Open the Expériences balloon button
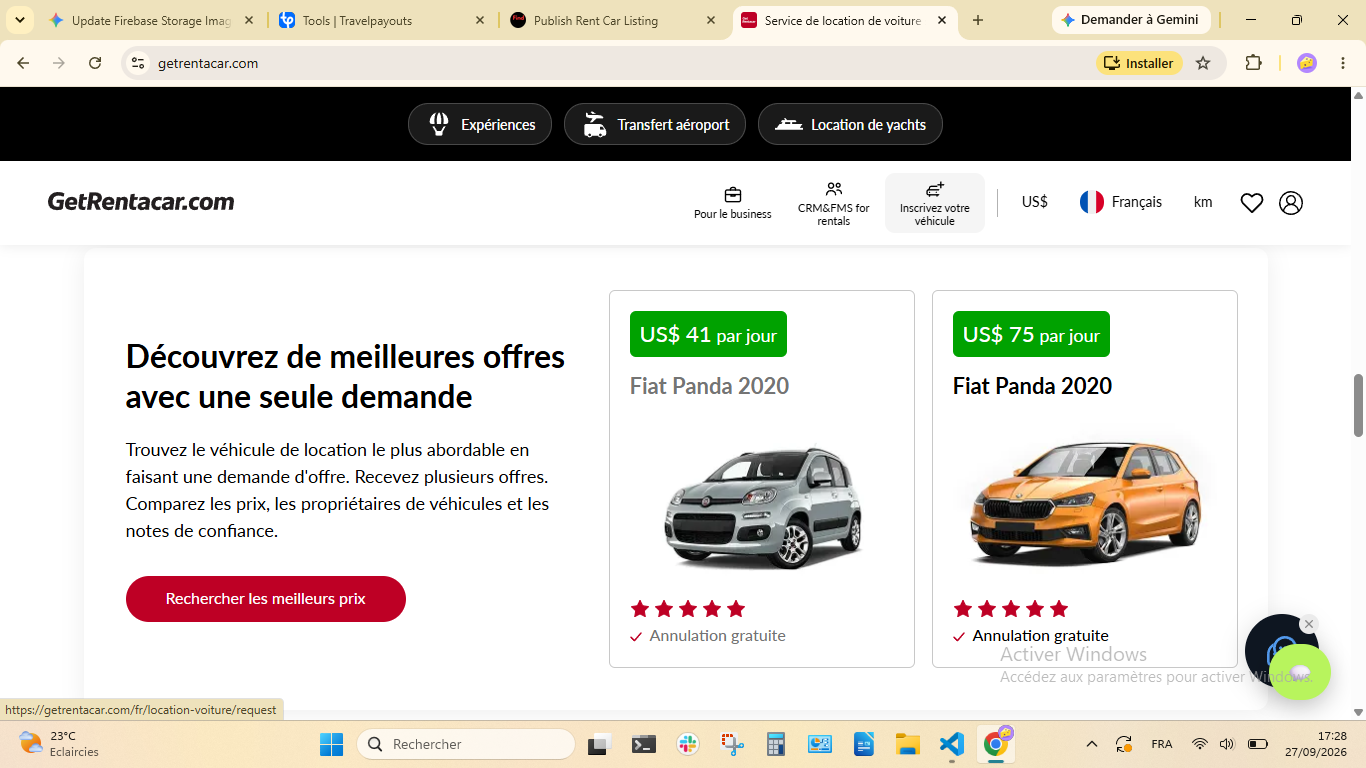Screen dimensions: 1366x768 click(x=480, y=124)
